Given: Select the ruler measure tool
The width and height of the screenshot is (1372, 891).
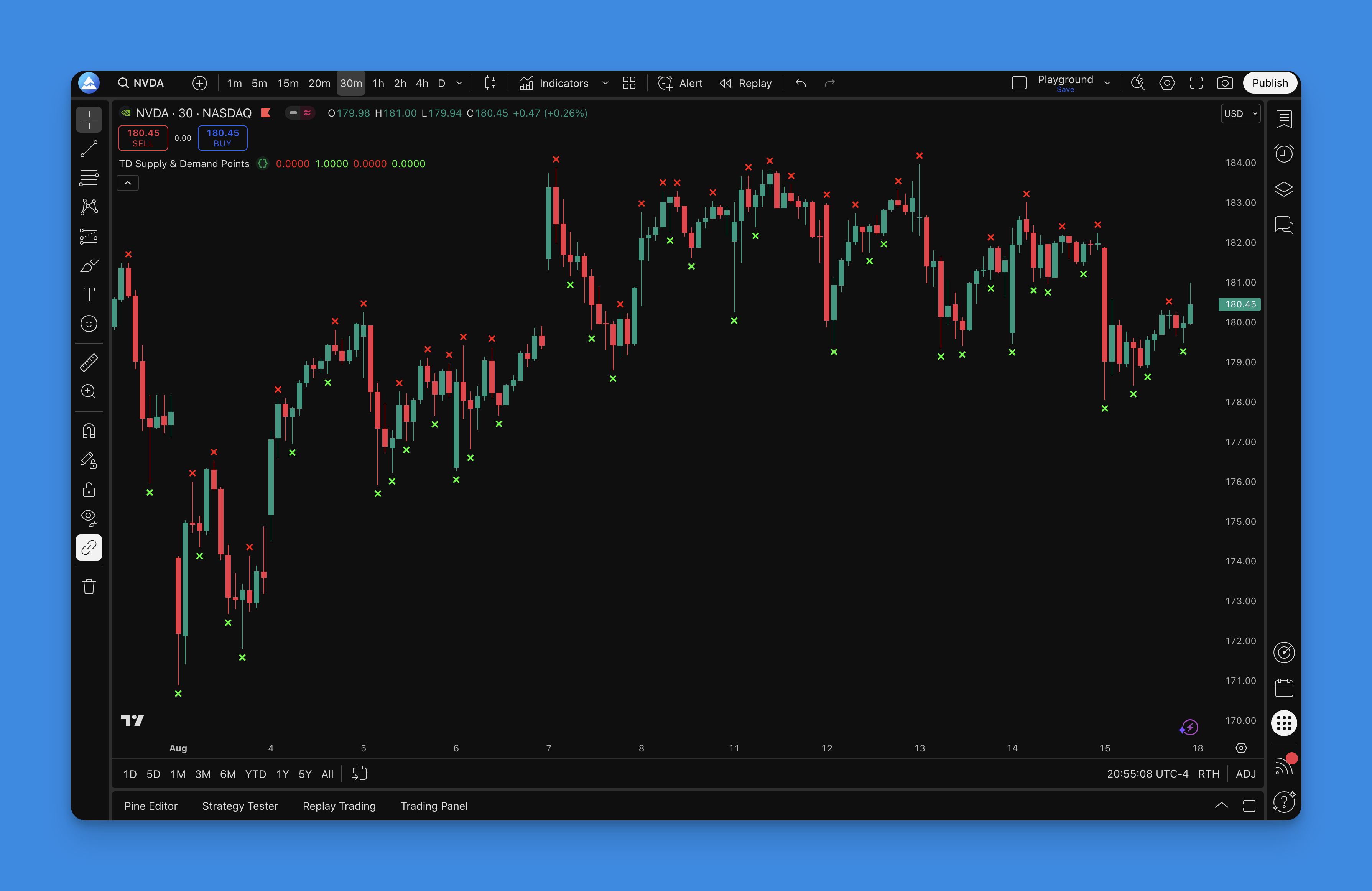Looking at the screenshot, I should pos(89,363).
